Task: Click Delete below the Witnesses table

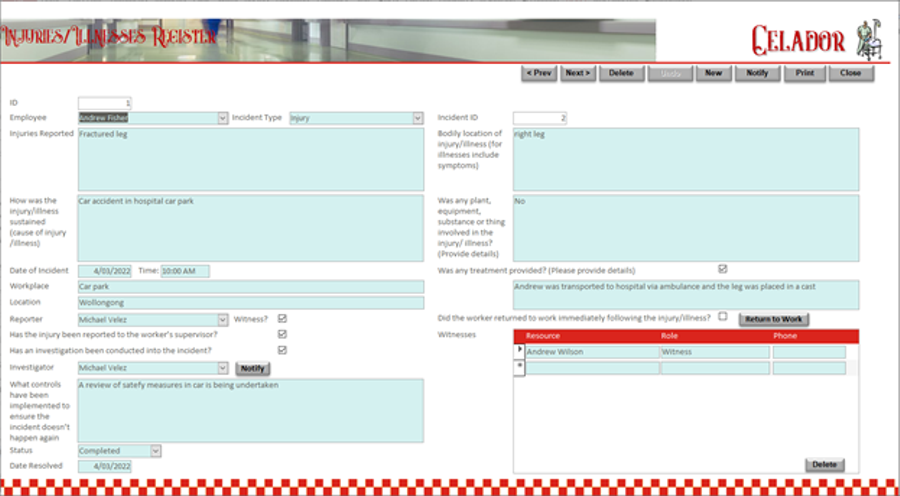Action: 824,465
